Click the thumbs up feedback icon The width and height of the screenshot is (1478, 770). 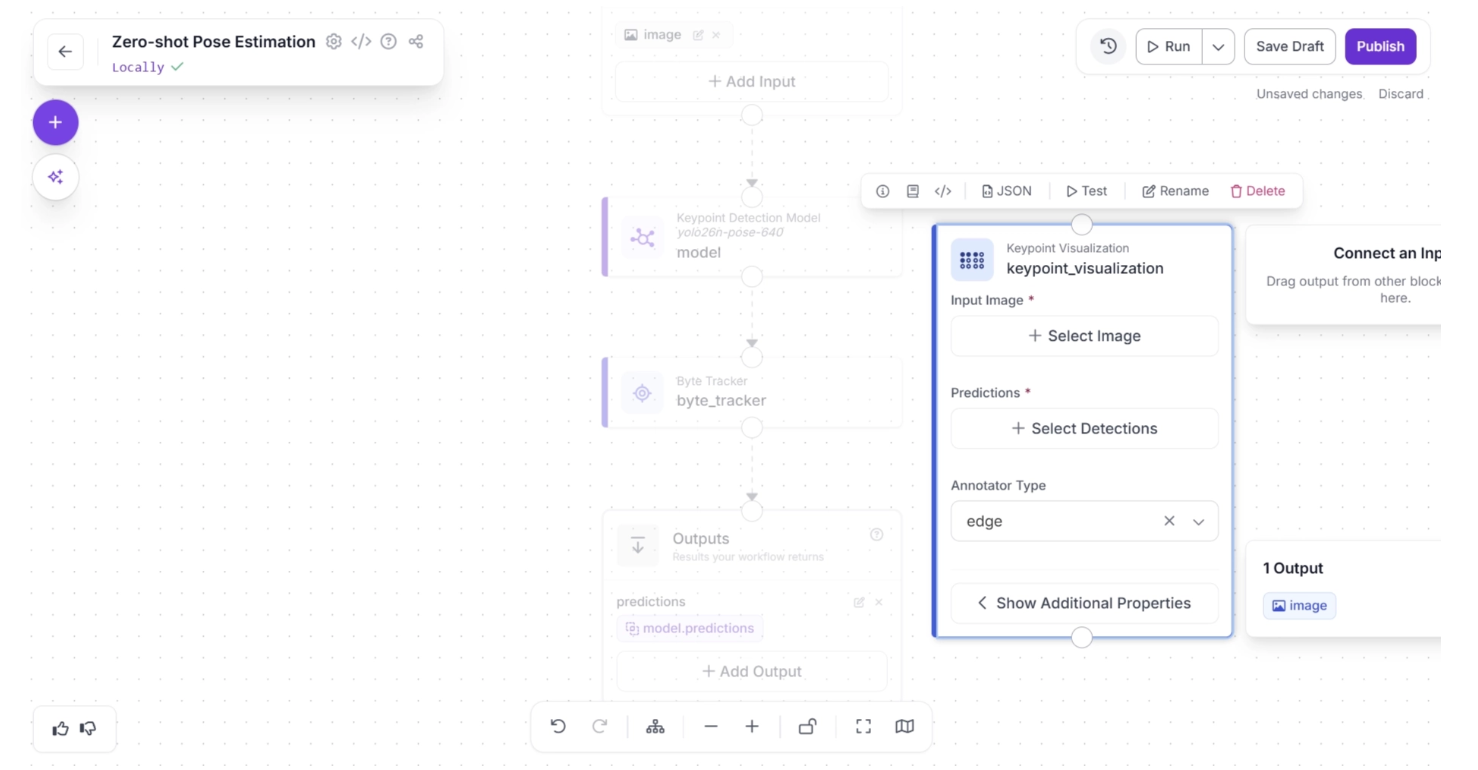click(61, 729)
